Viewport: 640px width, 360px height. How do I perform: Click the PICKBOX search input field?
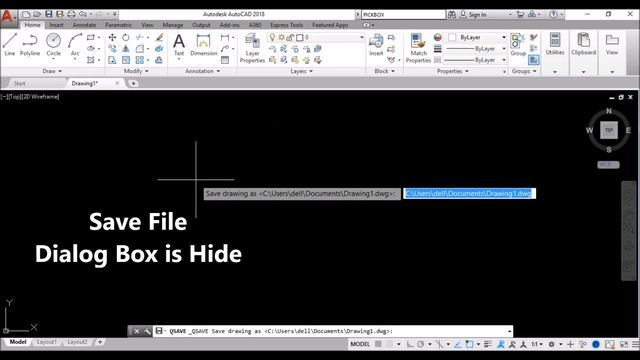point(403,14)
